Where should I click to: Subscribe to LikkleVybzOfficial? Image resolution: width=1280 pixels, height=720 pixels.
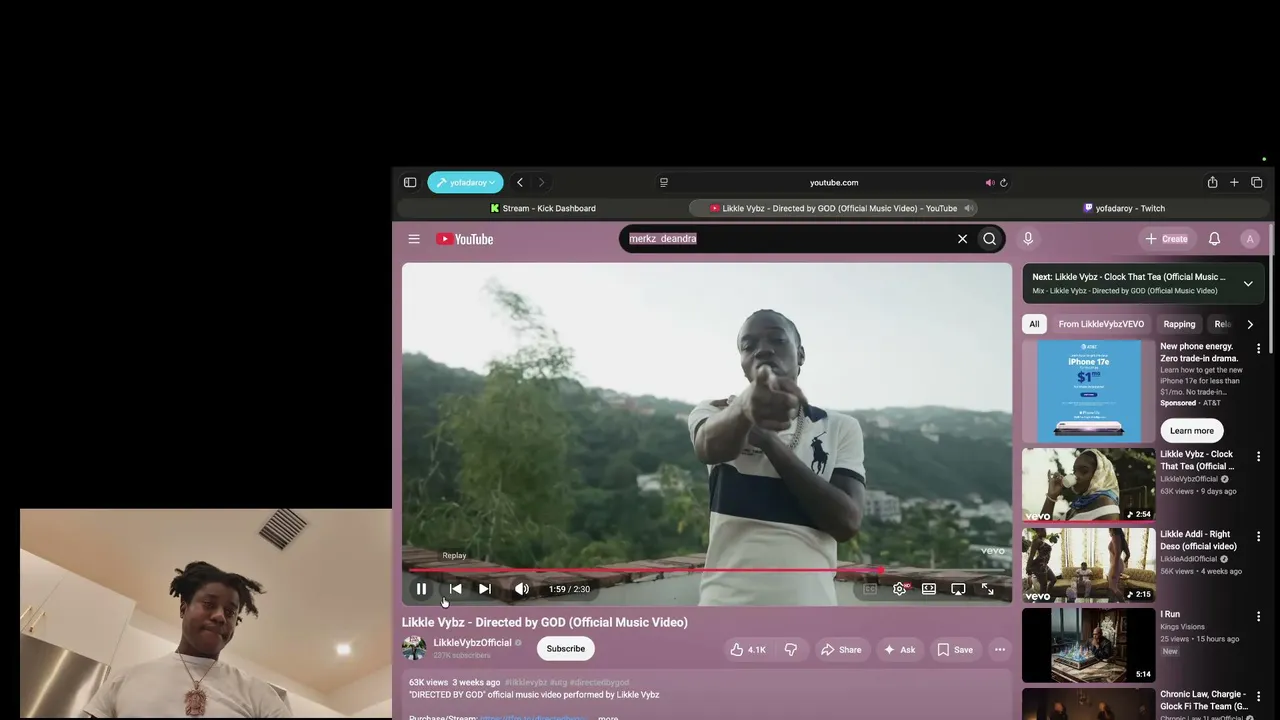(565, 648)
